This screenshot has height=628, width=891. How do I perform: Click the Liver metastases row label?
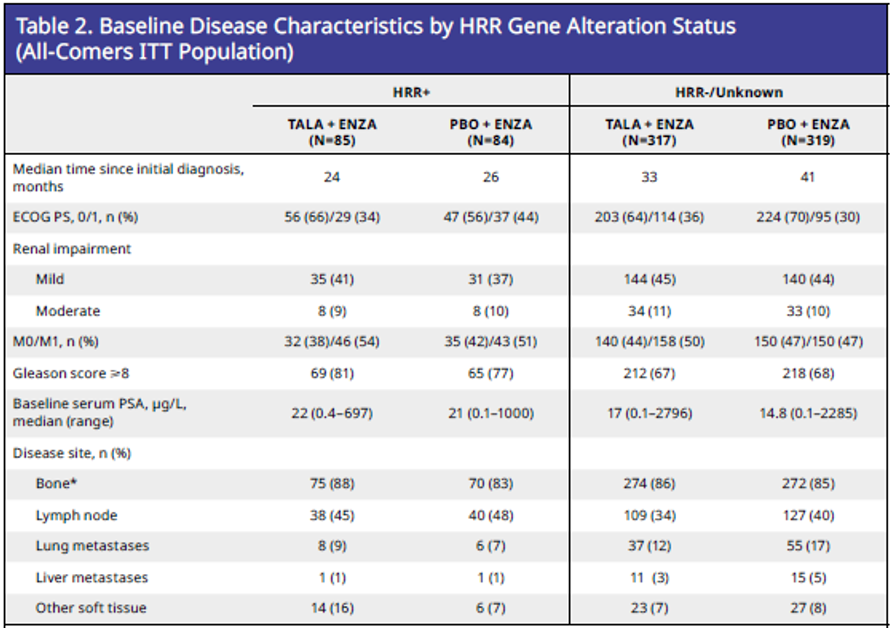point(92,577)
